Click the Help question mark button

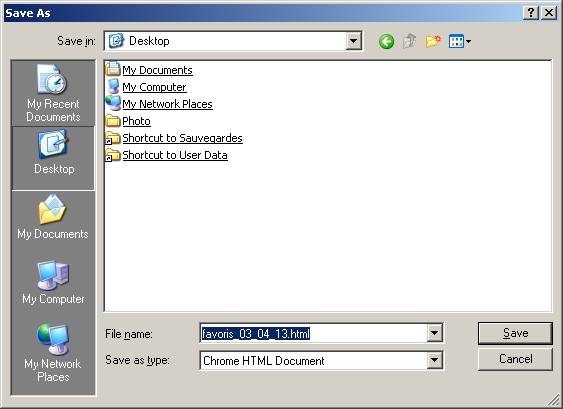[531, 13]
